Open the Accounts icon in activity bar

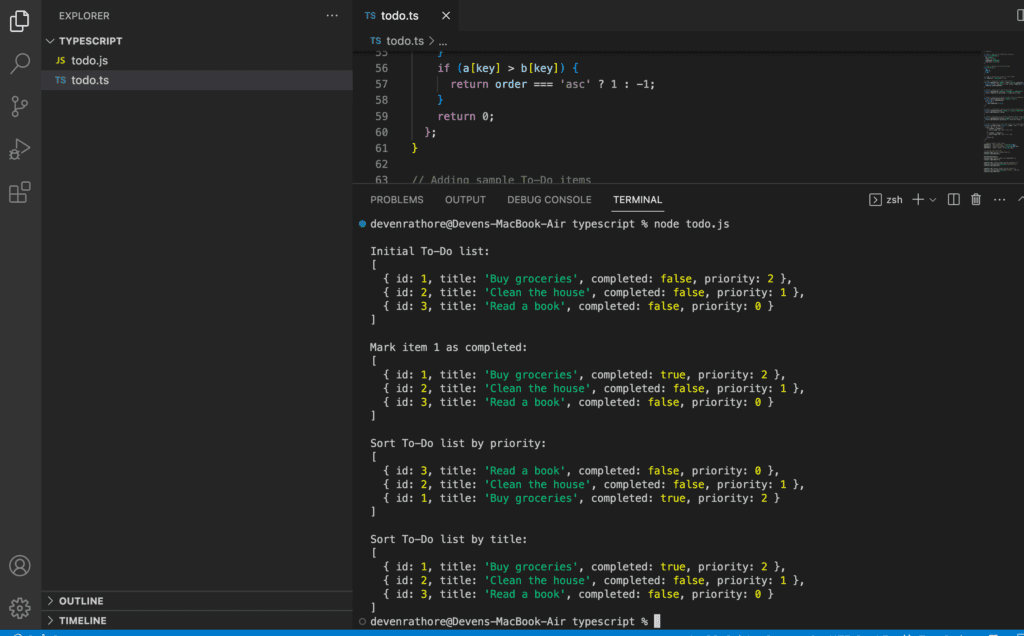(20, 565)
